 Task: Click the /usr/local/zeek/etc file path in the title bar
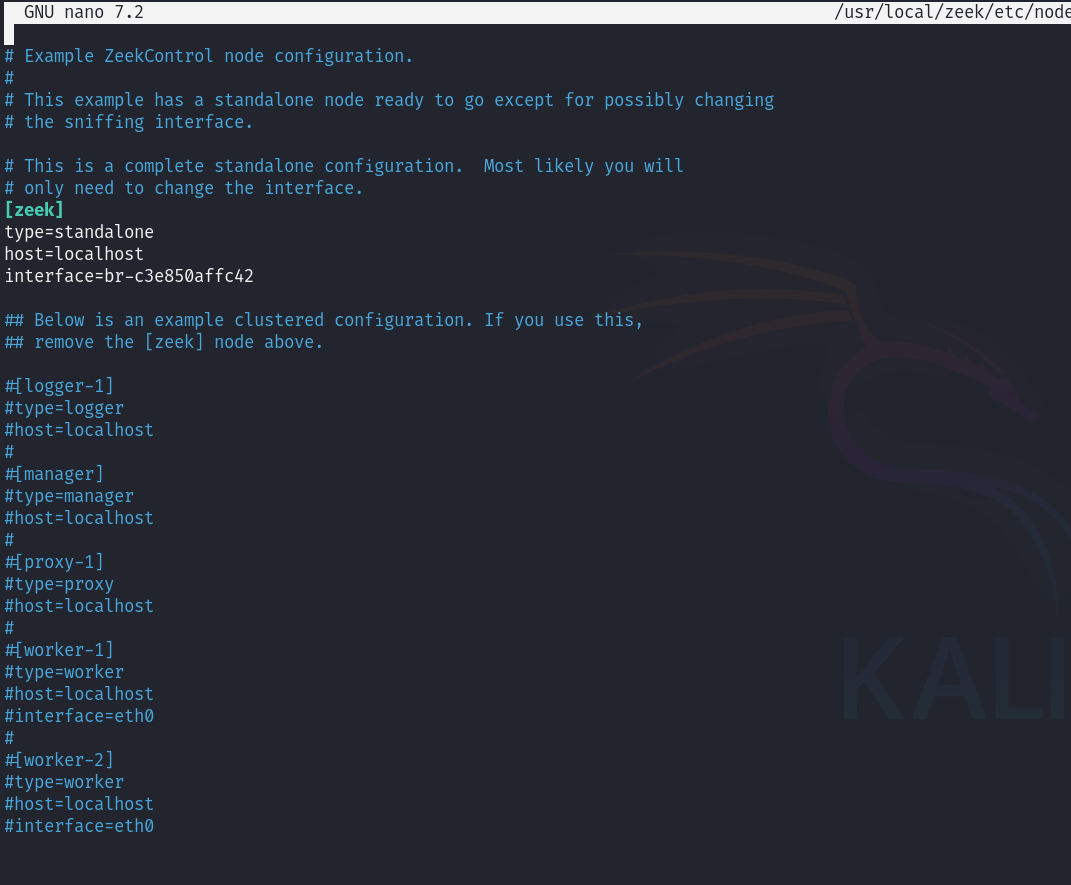[x=952, y=12]
